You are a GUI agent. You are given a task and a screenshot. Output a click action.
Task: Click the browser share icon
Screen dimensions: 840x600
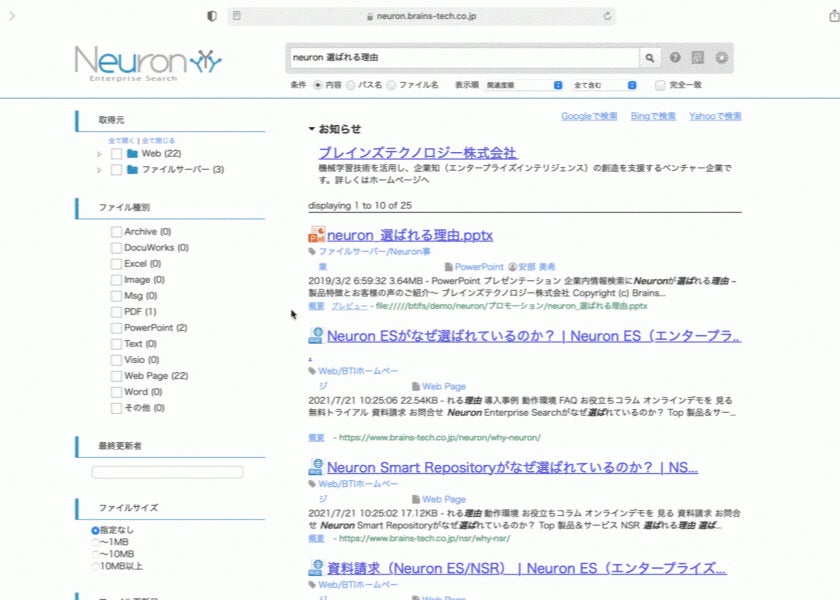click(834, 16)
